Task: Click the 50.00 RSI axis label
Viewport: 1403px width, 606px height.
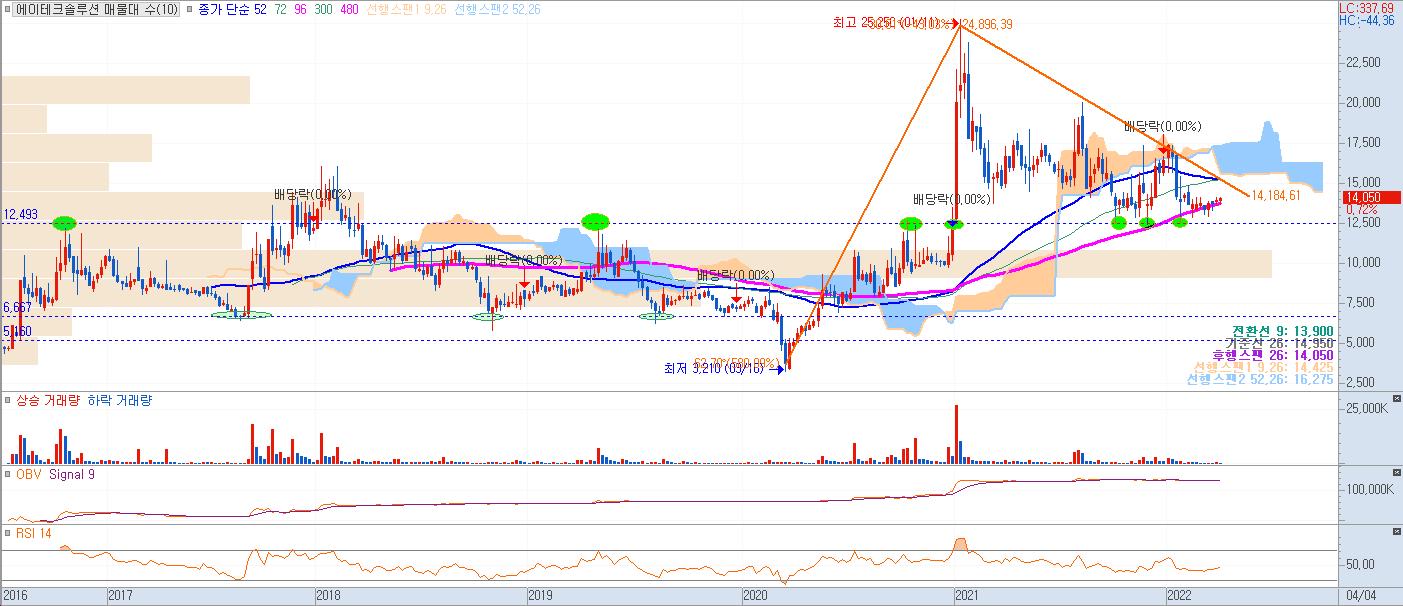Action: [x=1359, y=564]
